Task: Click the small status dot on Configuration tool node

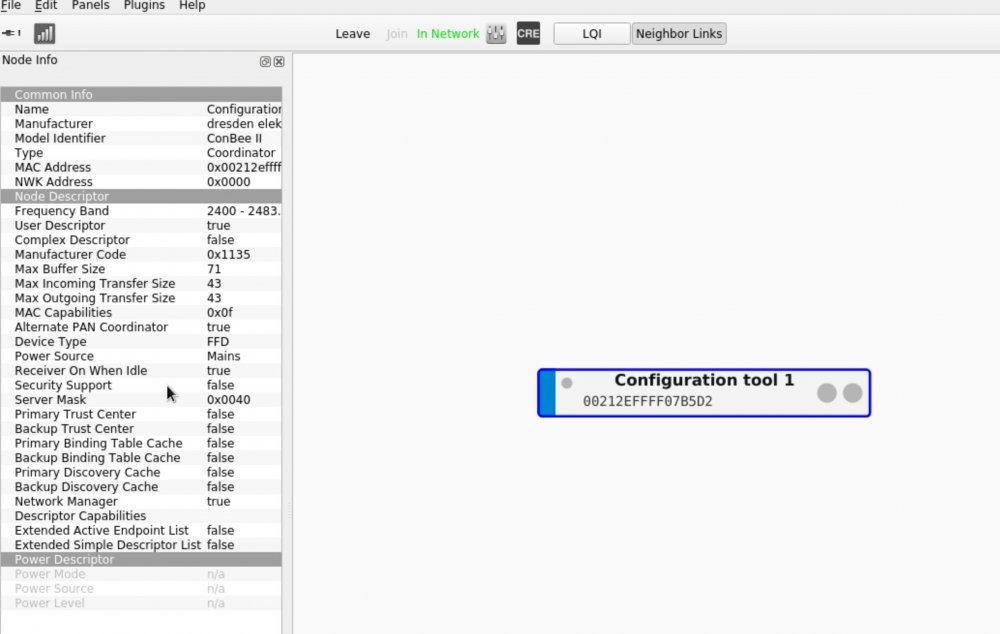Action: (567, 383)
